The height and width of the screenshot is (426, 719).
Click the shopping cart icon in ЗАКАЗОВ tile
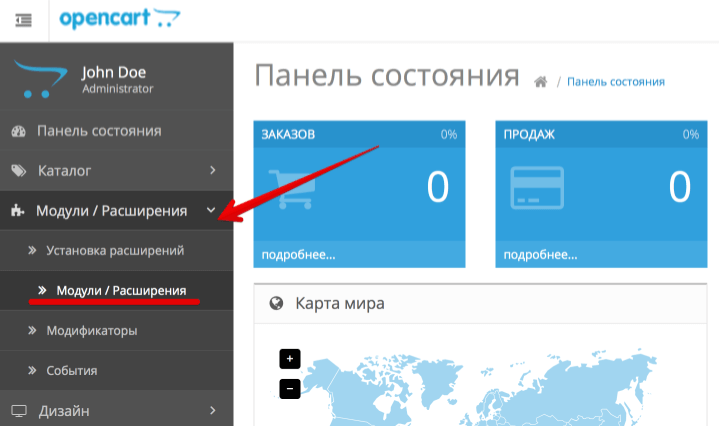point(292,189)
